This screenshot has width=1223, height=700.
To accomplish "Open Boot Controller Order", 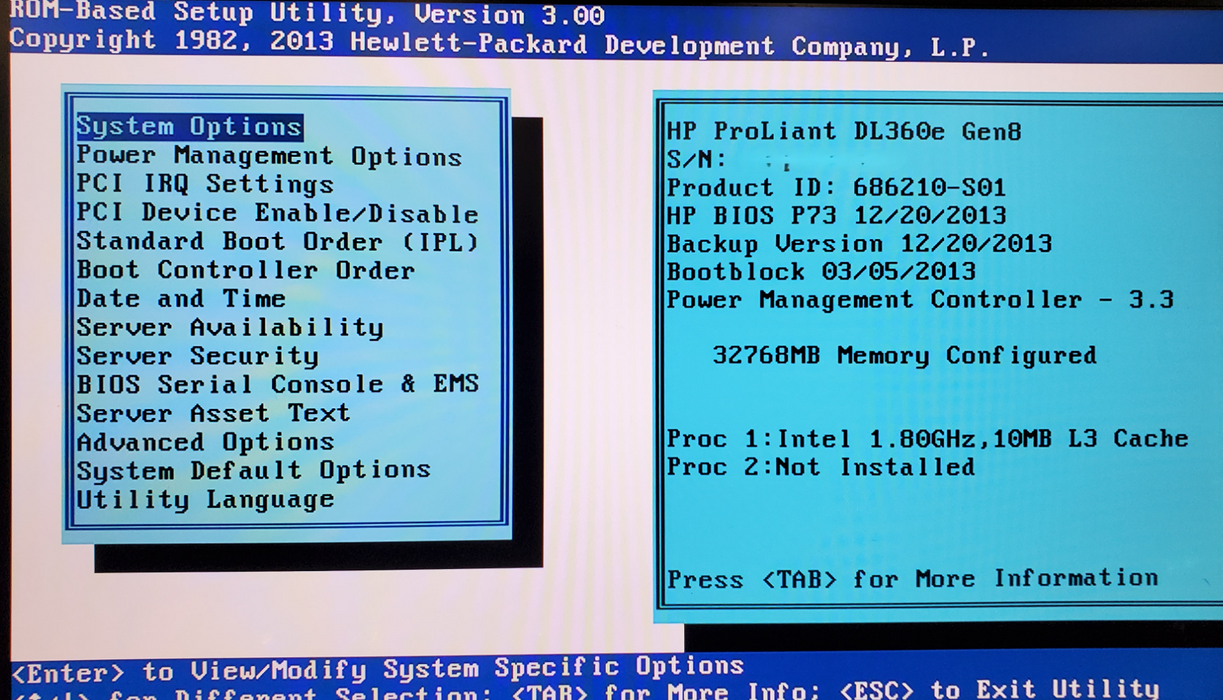I will click(245, 270).
